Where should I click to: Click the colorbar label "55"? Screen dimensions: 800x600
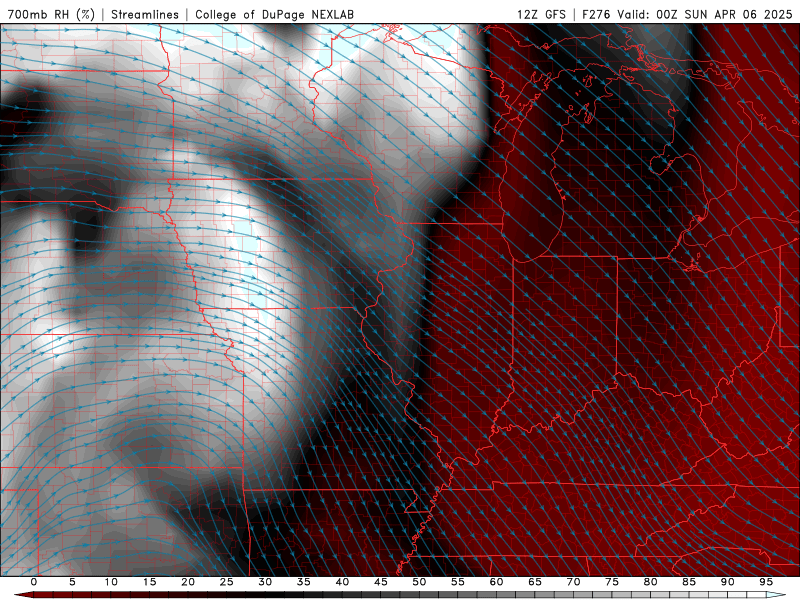[x=458, y=582]
